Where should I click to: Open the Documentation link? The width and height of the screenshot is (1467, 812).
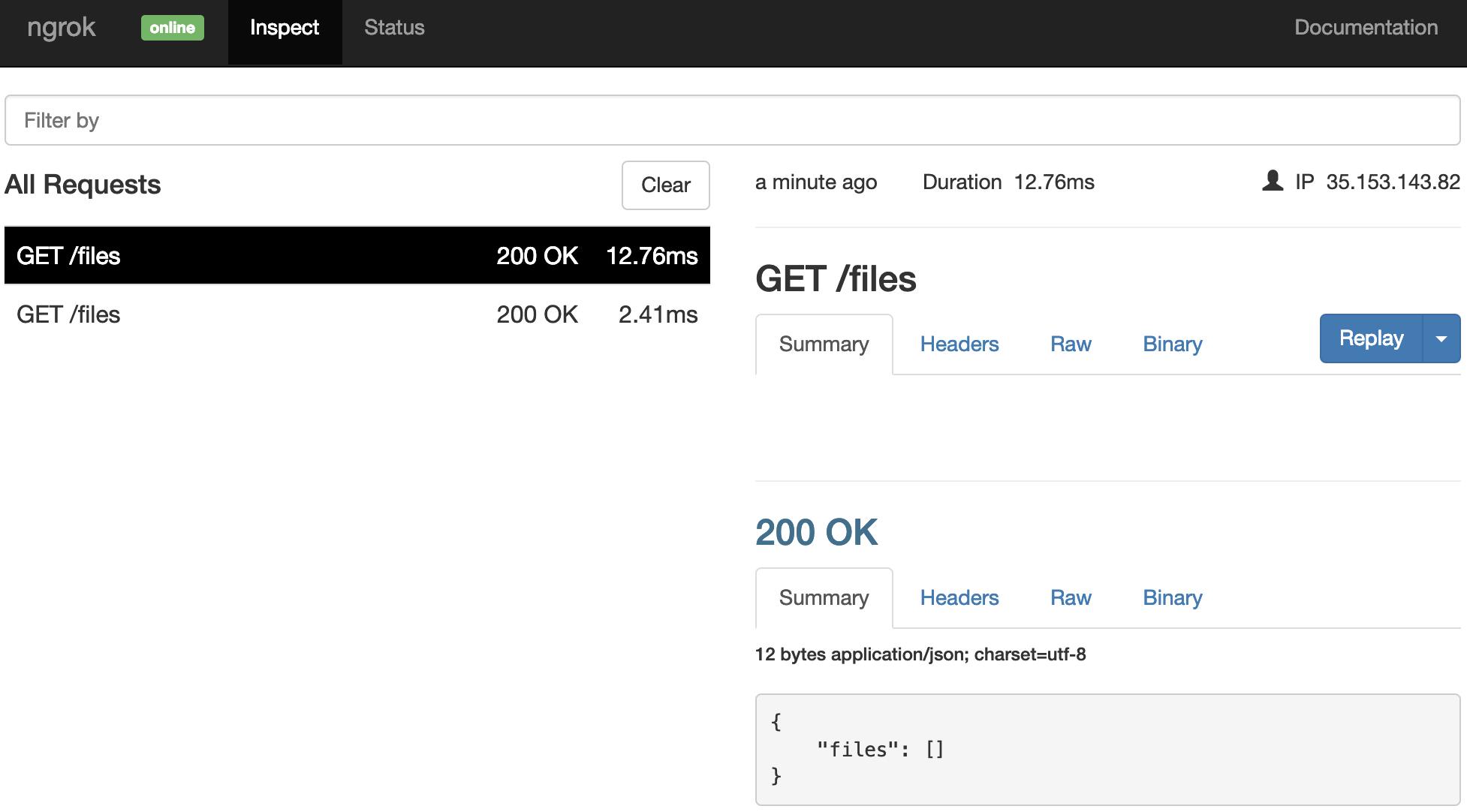point(1366,28)
